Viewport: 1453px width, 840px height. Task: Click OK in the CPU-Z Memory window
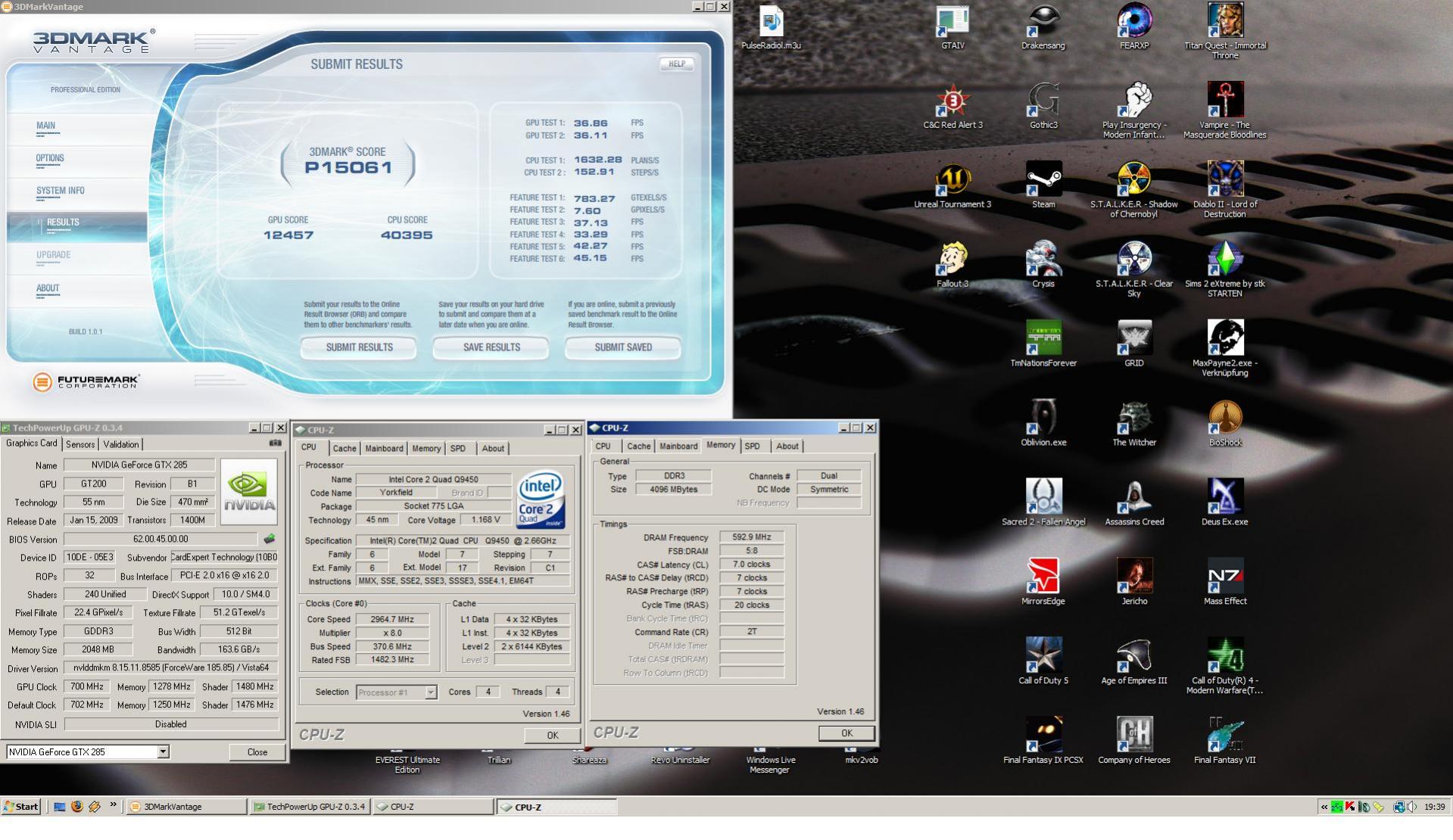[x=847, y=733]
